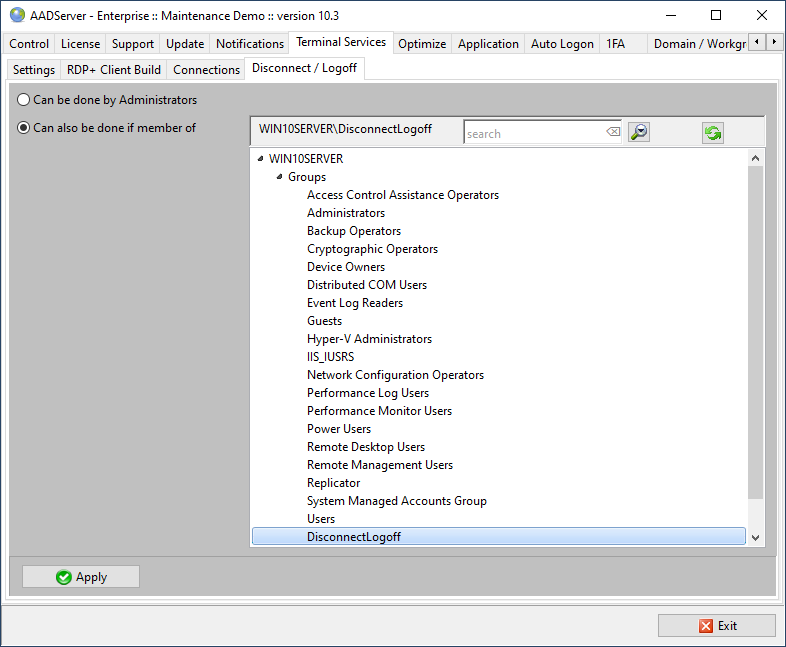The image size is (786, 647).
Task: Select 'Can be done by Administrators' option
Action: coord(24,100)
